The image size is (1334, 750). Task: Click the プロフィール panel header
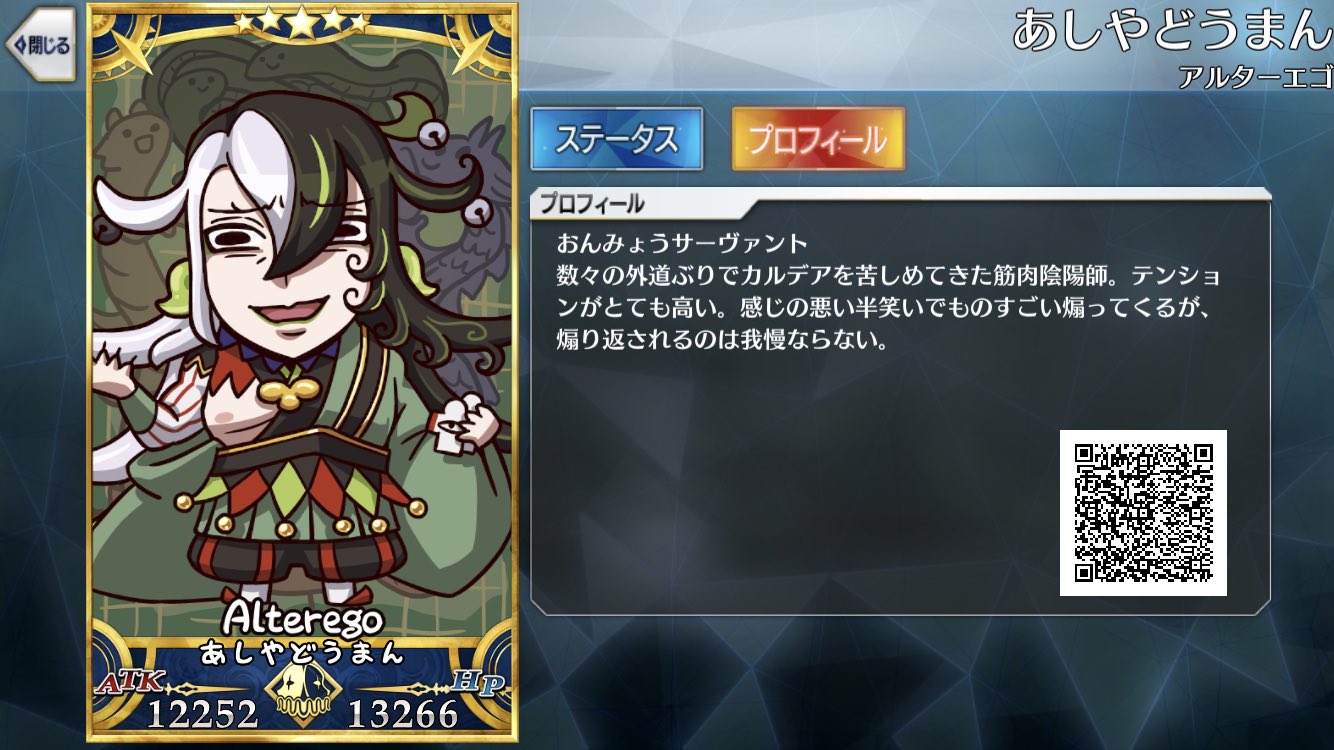pyautogui.click(x=592, y=204)
